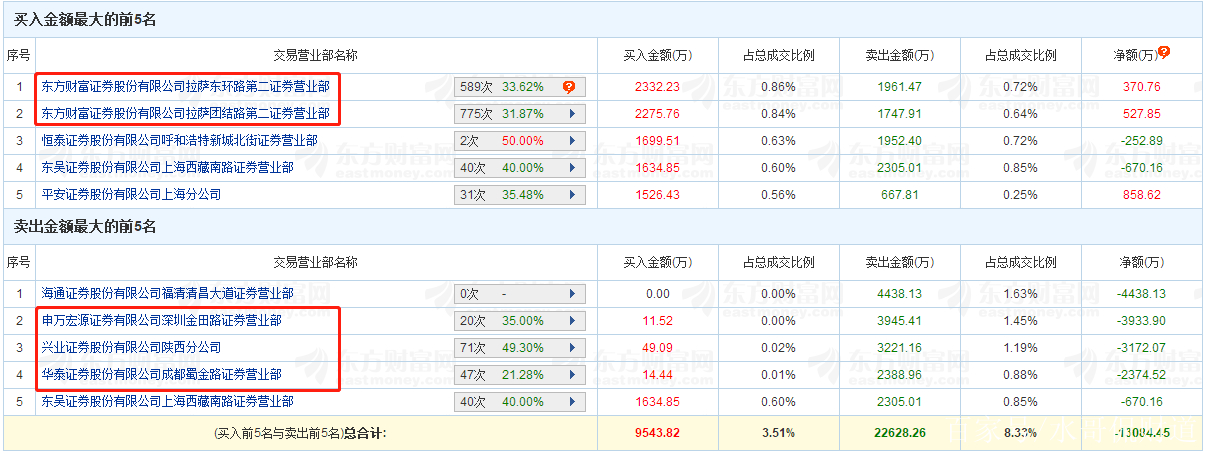Click the sell amount 1747.91
This screenshot has width=1207, height=454.
point(899,113)
